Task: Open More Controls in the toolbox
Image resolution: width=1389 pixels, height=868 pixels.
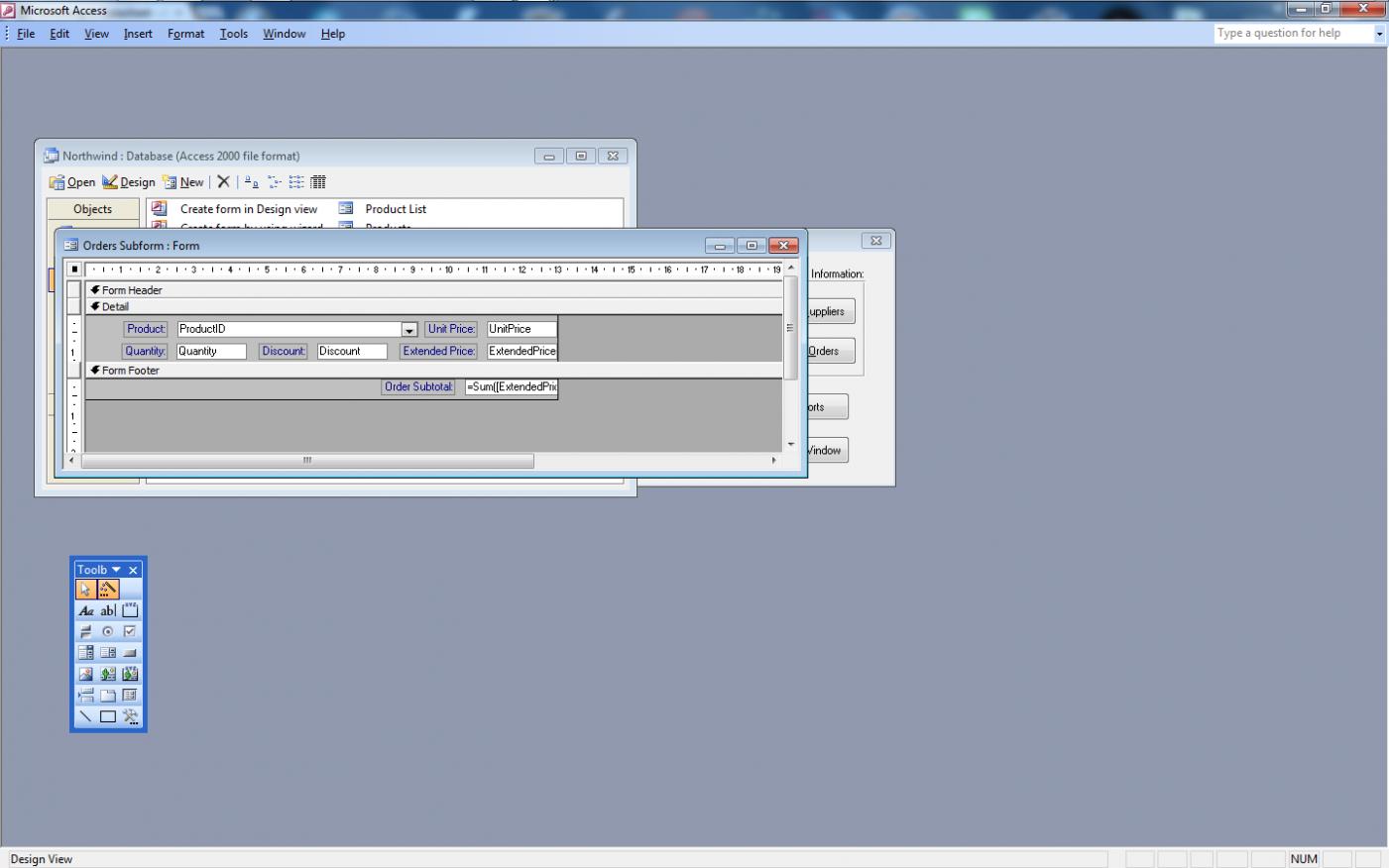Action: (130, 716)
